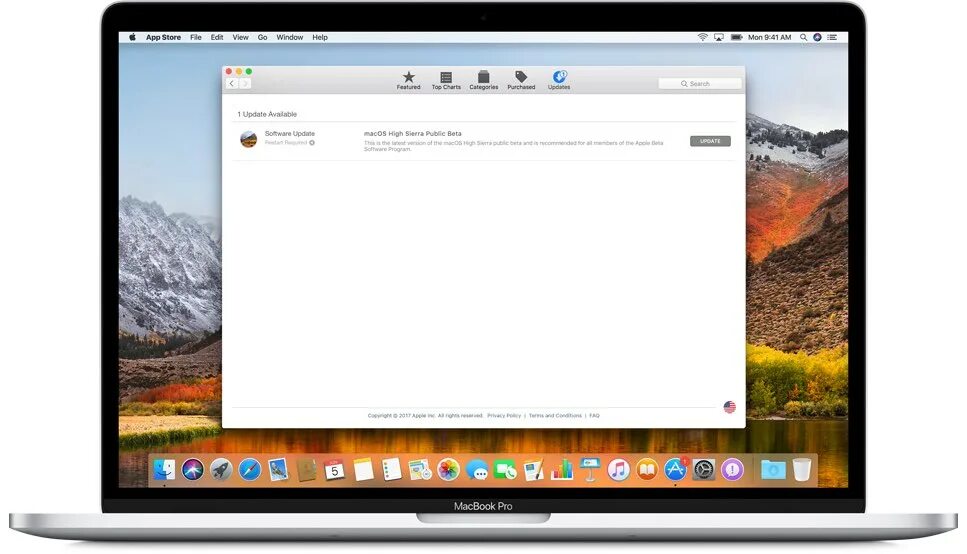Screen dimensions: 967x554
Task: Click the App Store Dock icon with badge
Action: click(675, 469)
